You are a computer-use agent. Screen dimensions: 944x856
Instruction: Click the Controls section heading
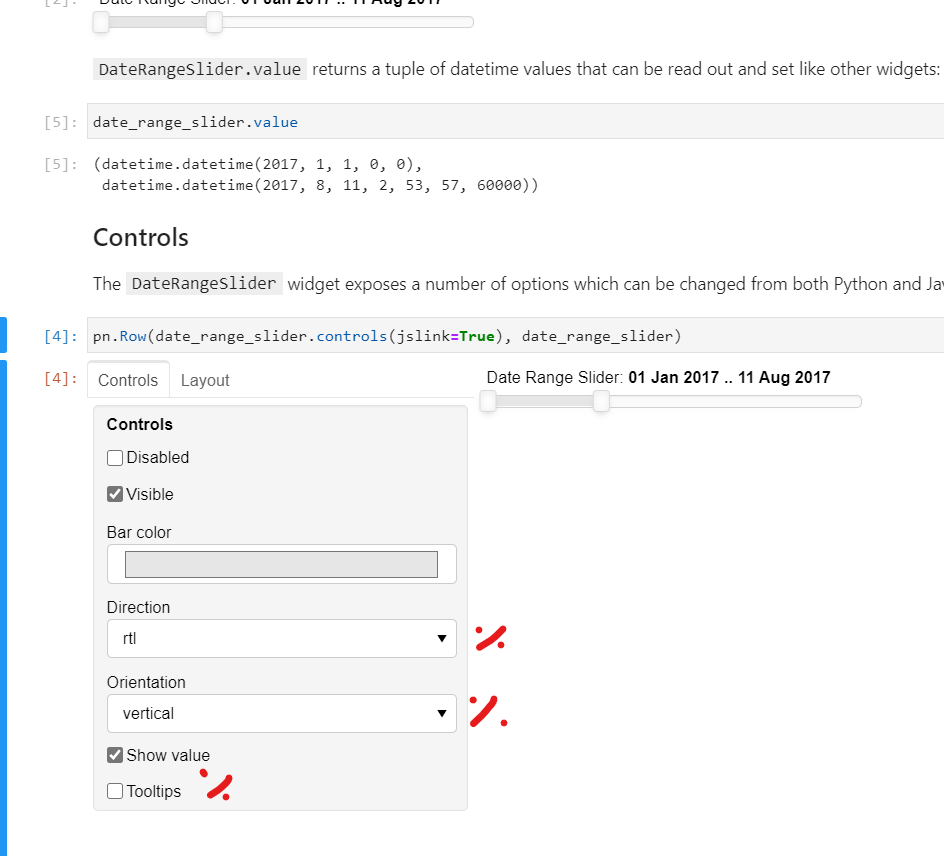click(140, 238)
